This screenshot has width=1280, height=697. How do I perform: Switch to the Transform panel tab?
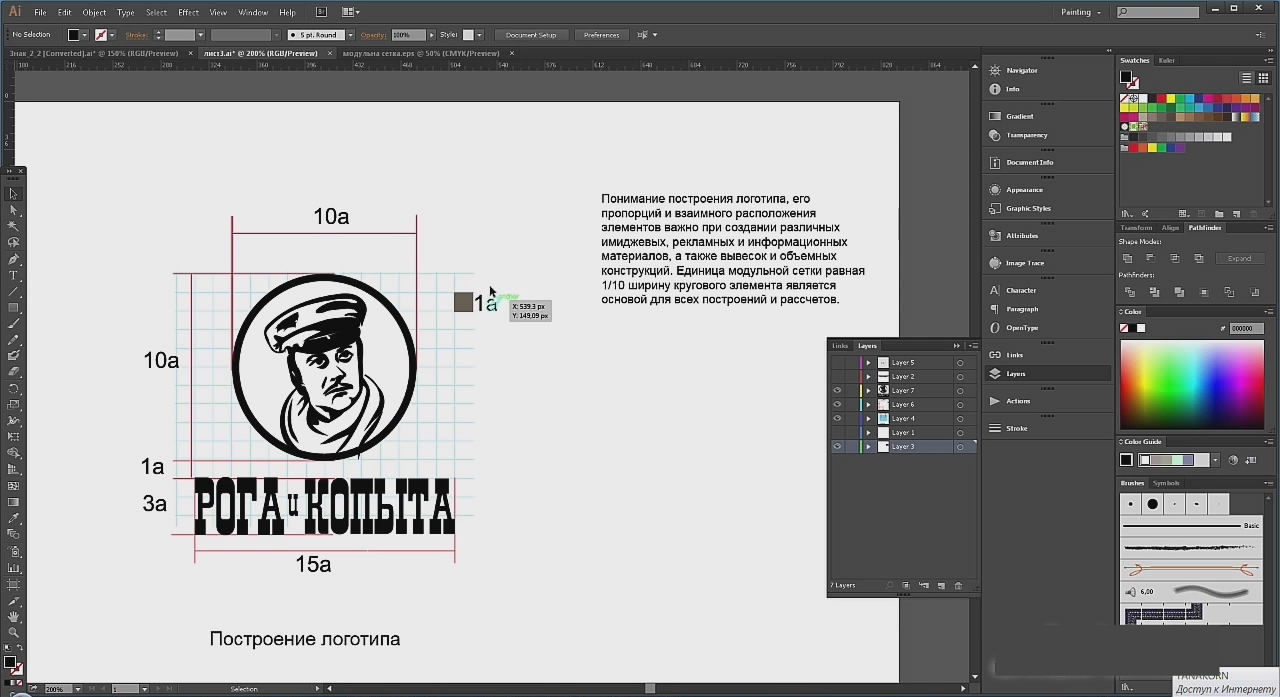(1137, 228)
